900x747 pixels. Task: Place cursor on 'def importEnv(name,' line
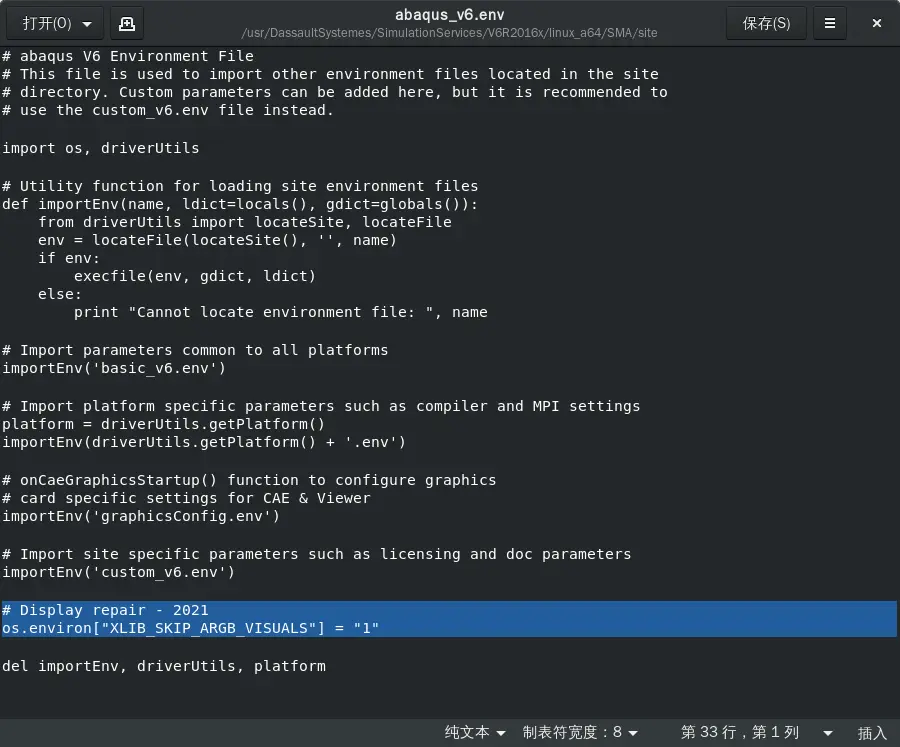[240, 204]
